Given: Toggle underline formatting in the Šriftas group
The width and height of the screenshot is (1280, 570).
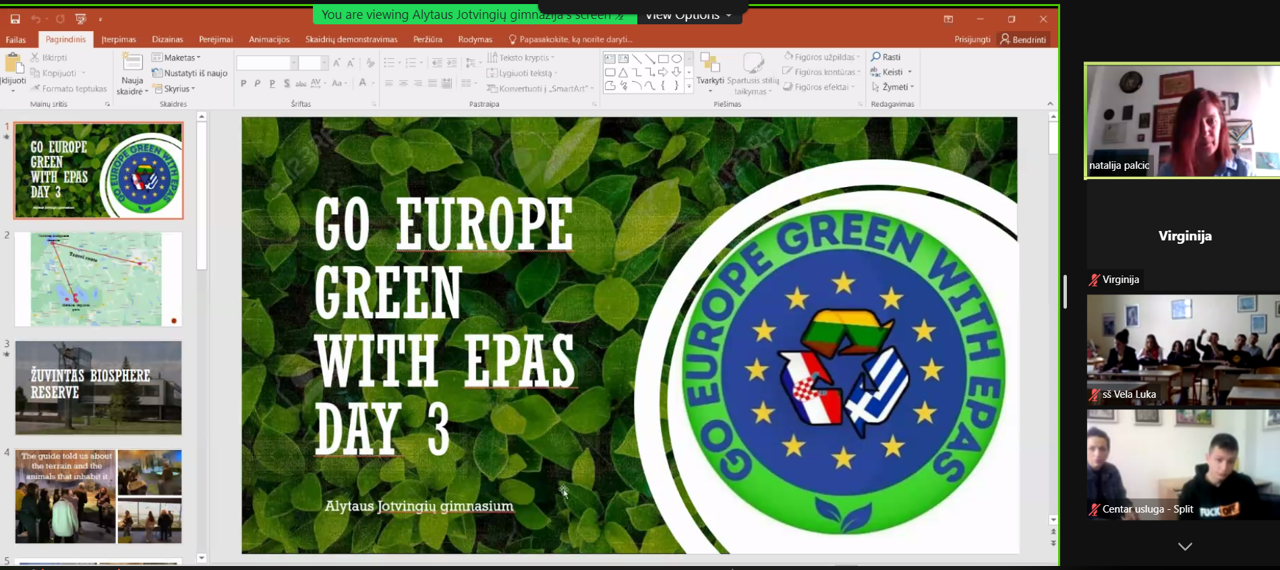Looking at the screenshot, I should tap(272, 84).
